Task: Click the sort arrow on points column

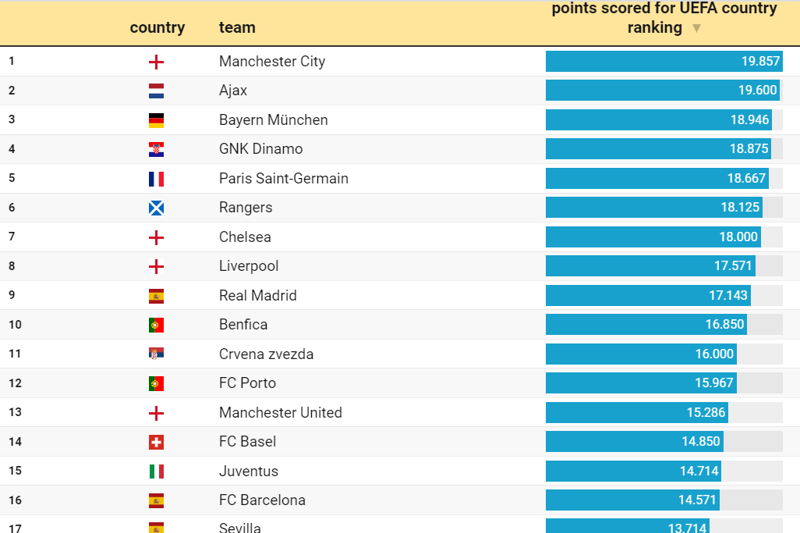Action: point(697,28)
